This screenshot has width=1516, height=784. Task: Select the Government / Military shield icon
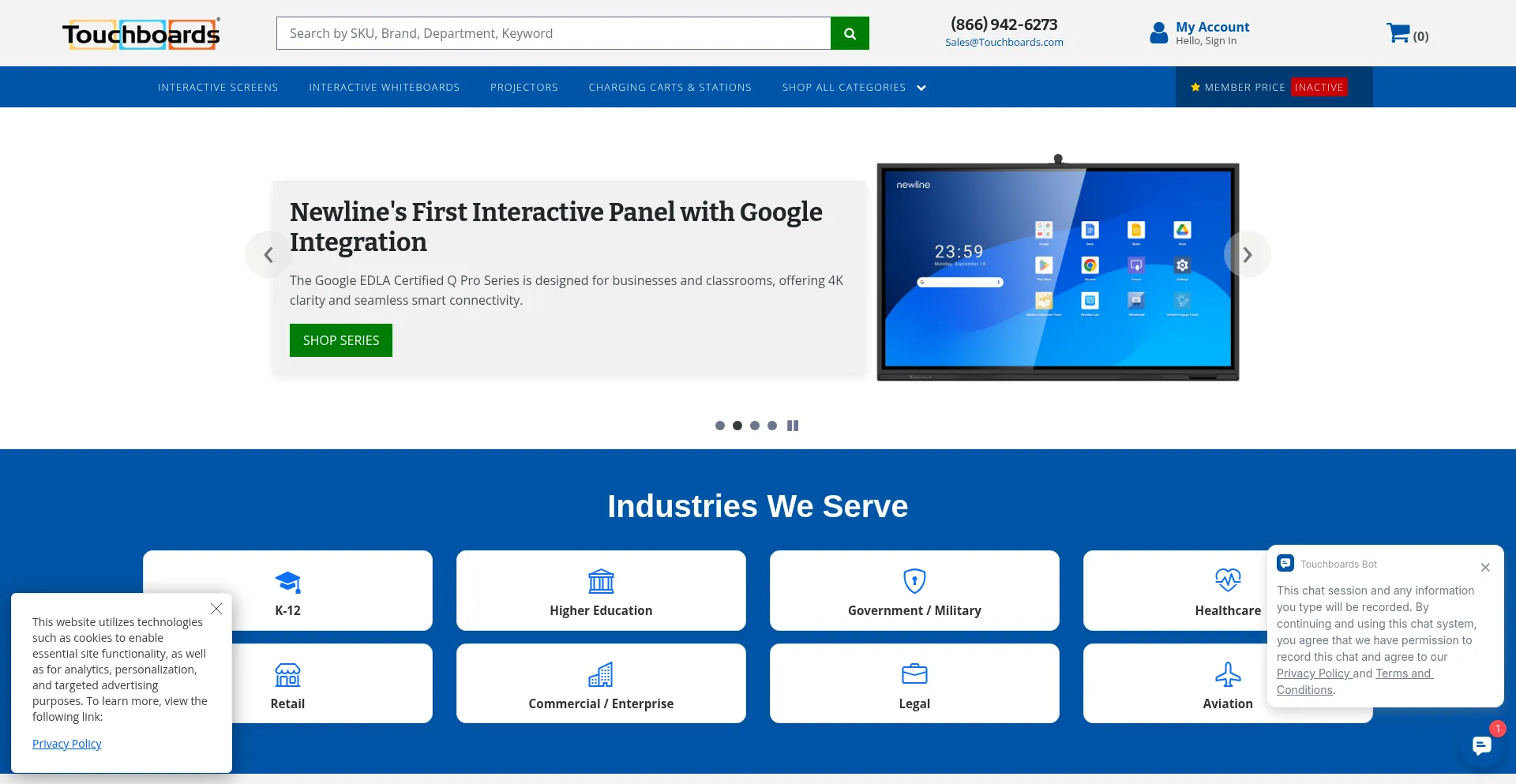pyautogui.click(x=914, y=581)
